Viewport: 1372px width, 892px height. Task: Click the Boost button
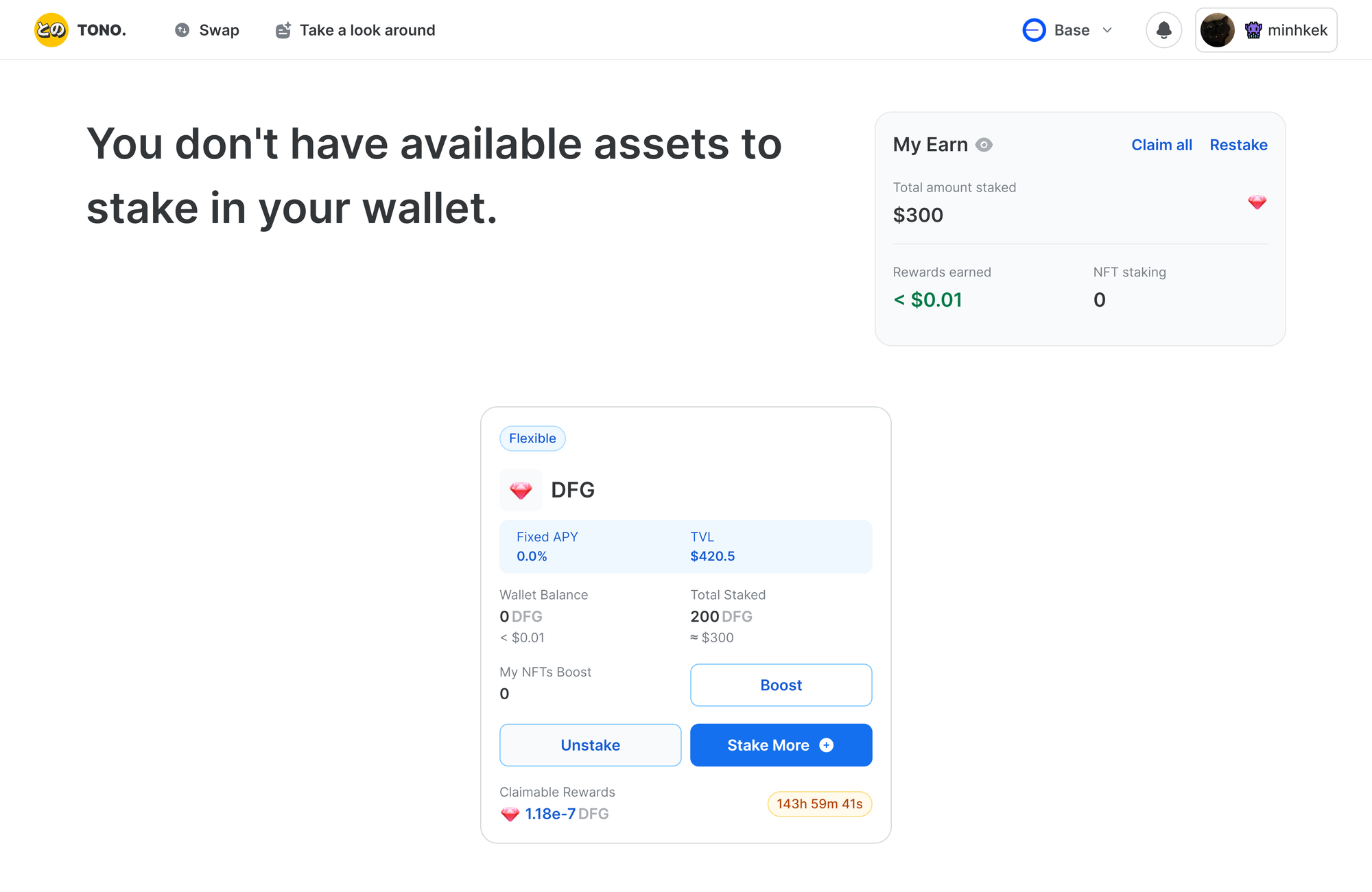click(x=781, y=685)
